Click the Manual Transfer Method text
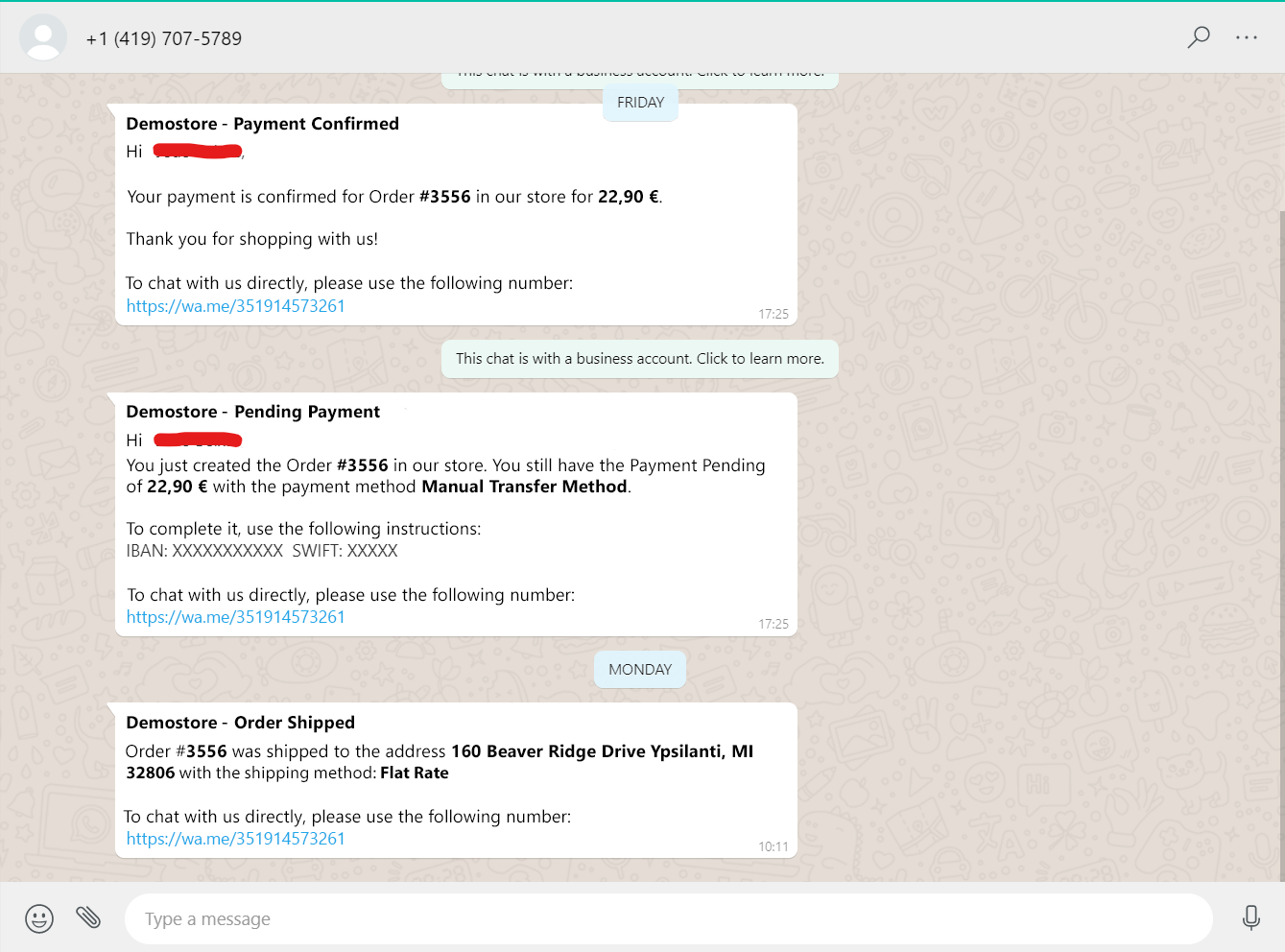Image resolution: width=1285 pixels, height=952 pixels. pyautogui.click(x=524, y=487)
